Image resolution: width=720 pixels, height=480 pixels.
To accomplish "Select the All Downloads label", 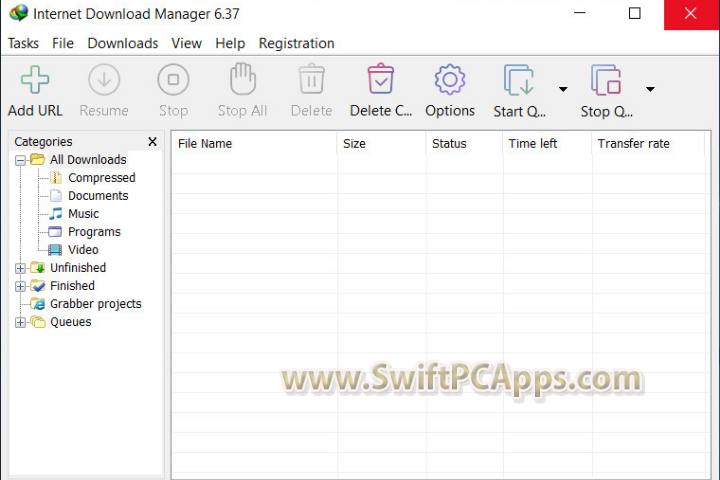I will [x=88, y=160].
